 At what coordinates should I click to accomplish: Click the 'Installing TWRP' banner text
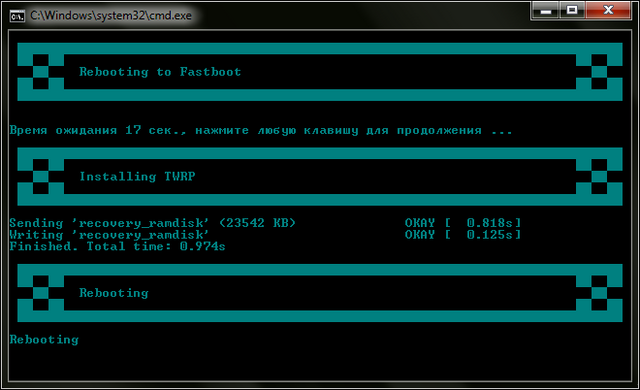[x=137, y=176]
